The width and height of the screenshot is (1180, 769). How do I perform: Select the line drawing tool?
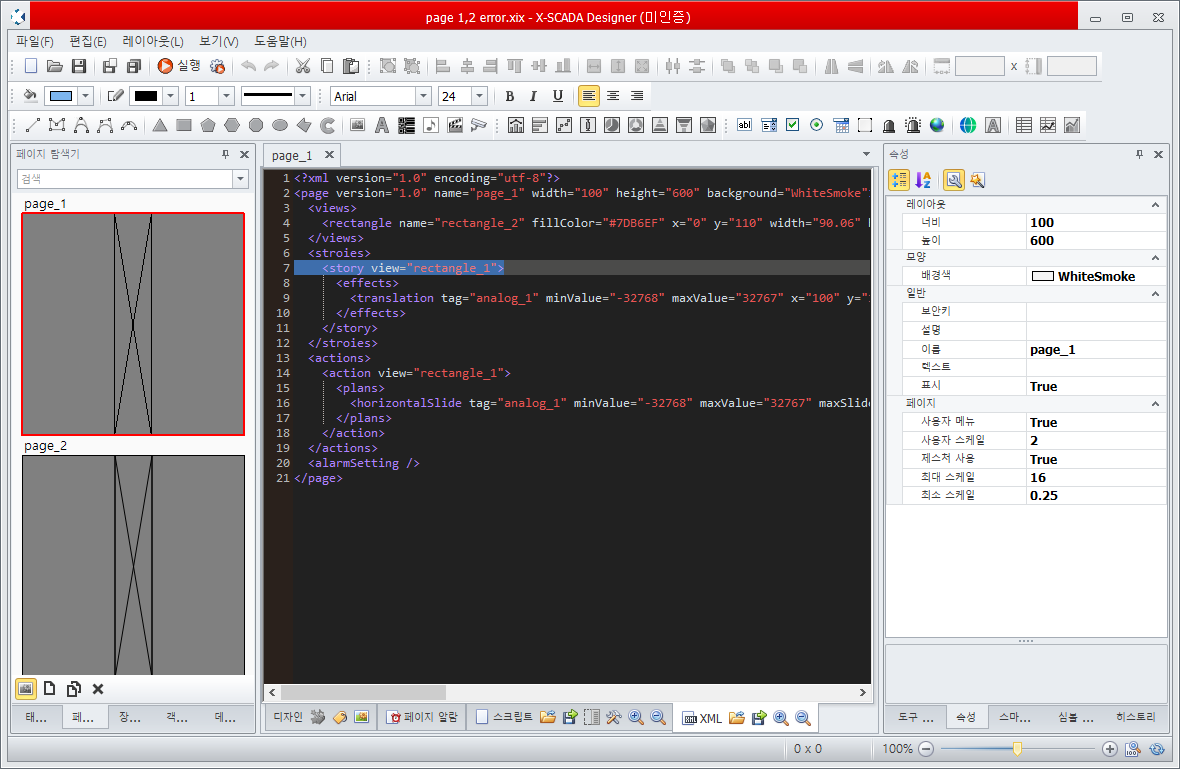pyautogui.click(x=32, y=126)
